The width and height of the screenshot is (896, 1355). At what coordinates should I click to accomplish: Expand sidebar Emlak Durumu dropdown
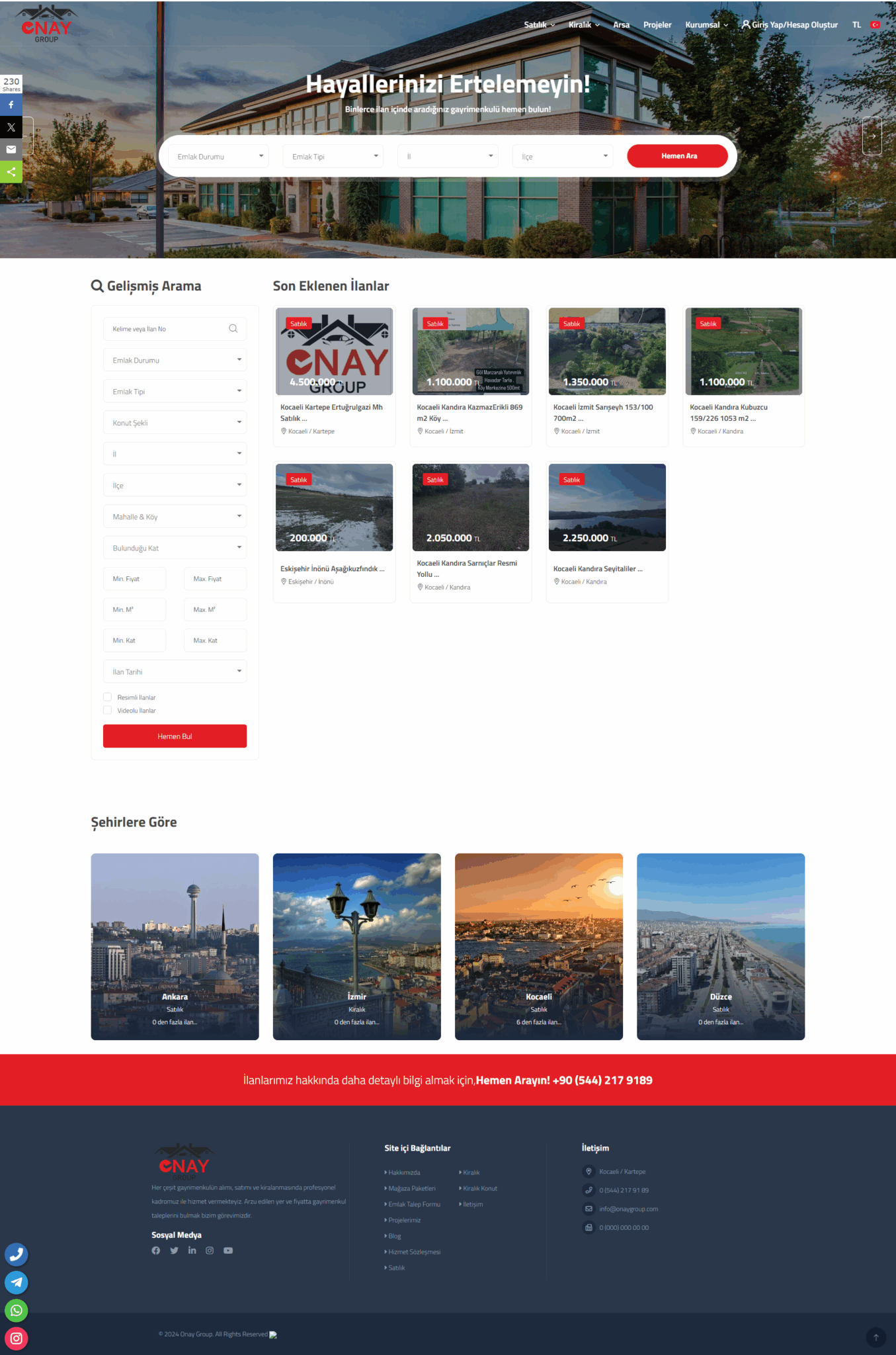click(x=175, y=360)
